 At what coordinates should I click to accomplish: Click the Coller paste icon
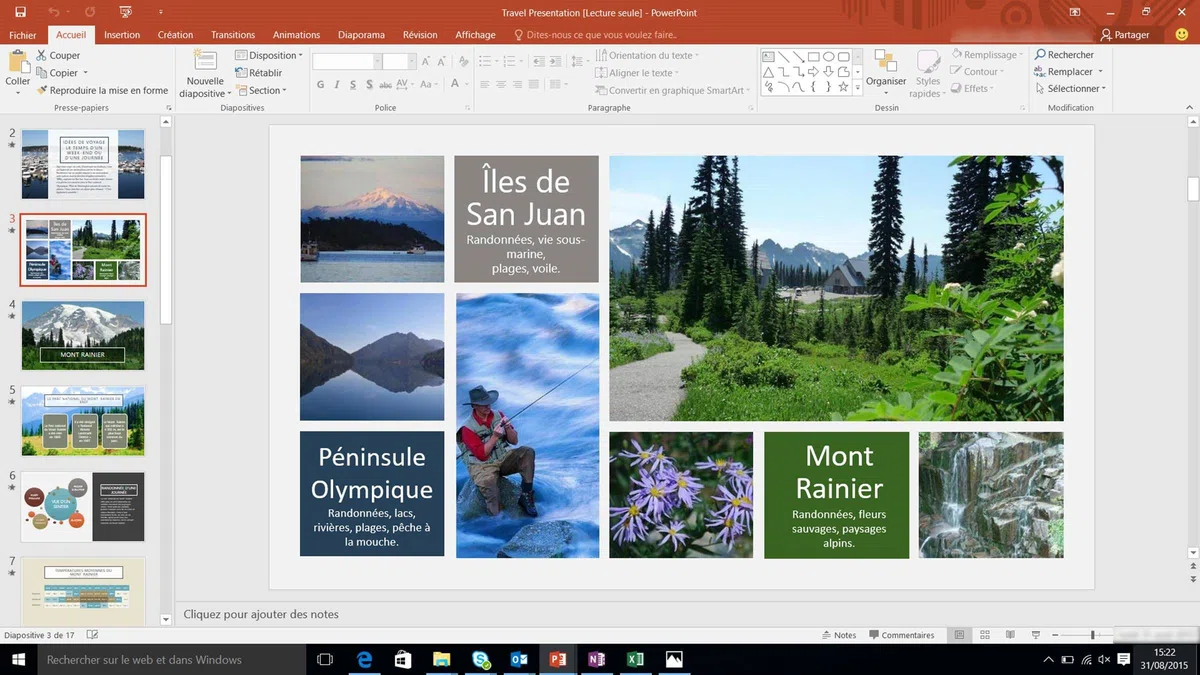[x=17, y=63]
